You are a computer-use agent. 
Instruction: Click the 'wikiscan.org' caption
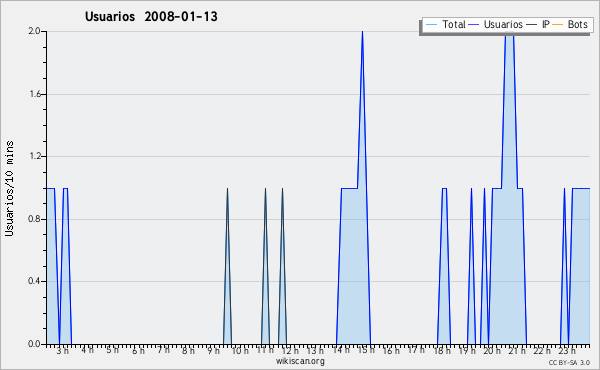(x=300, y=361)
